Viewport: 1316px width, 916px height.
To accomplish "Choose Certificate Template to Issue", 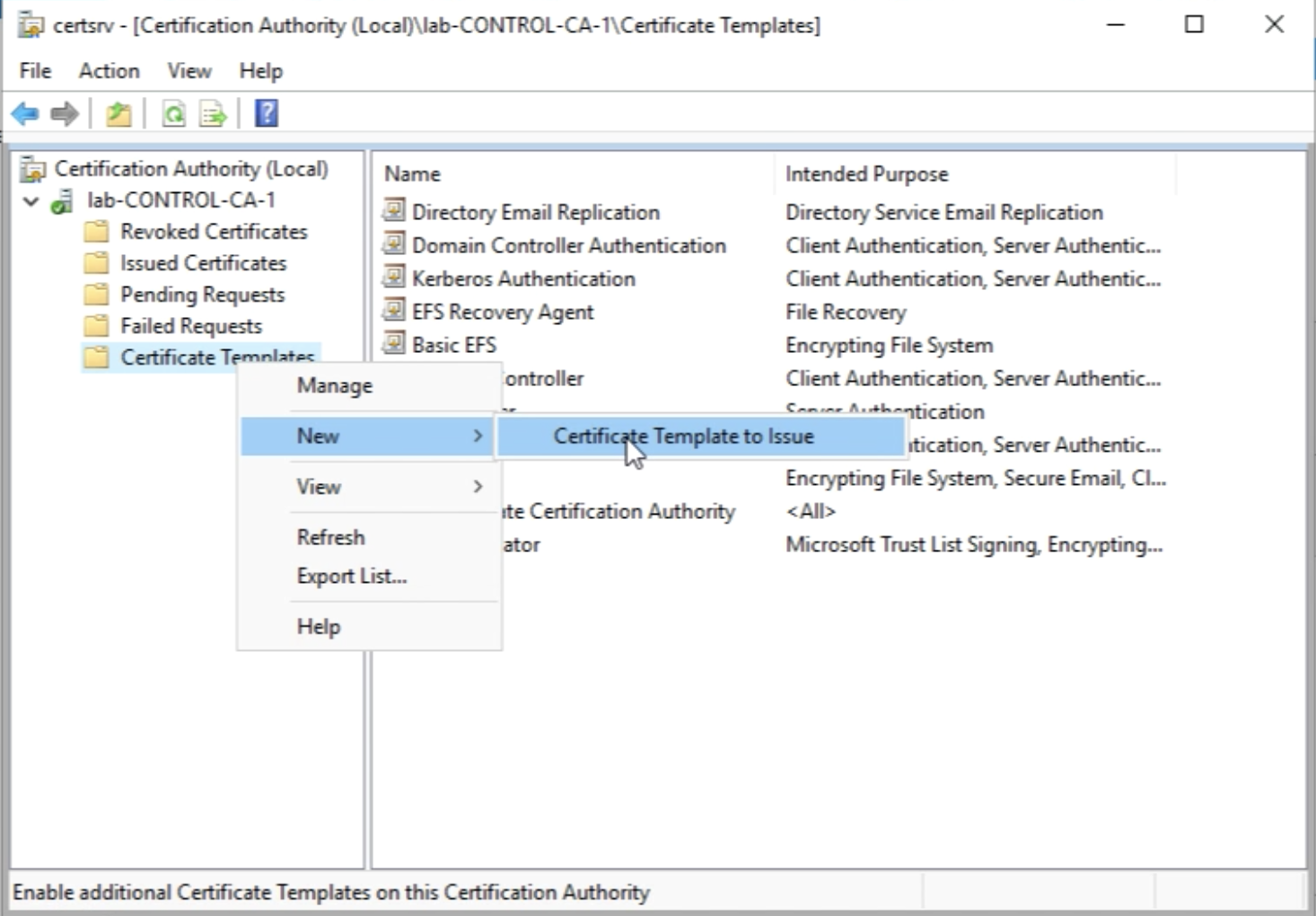I will [x=683, y=436].
